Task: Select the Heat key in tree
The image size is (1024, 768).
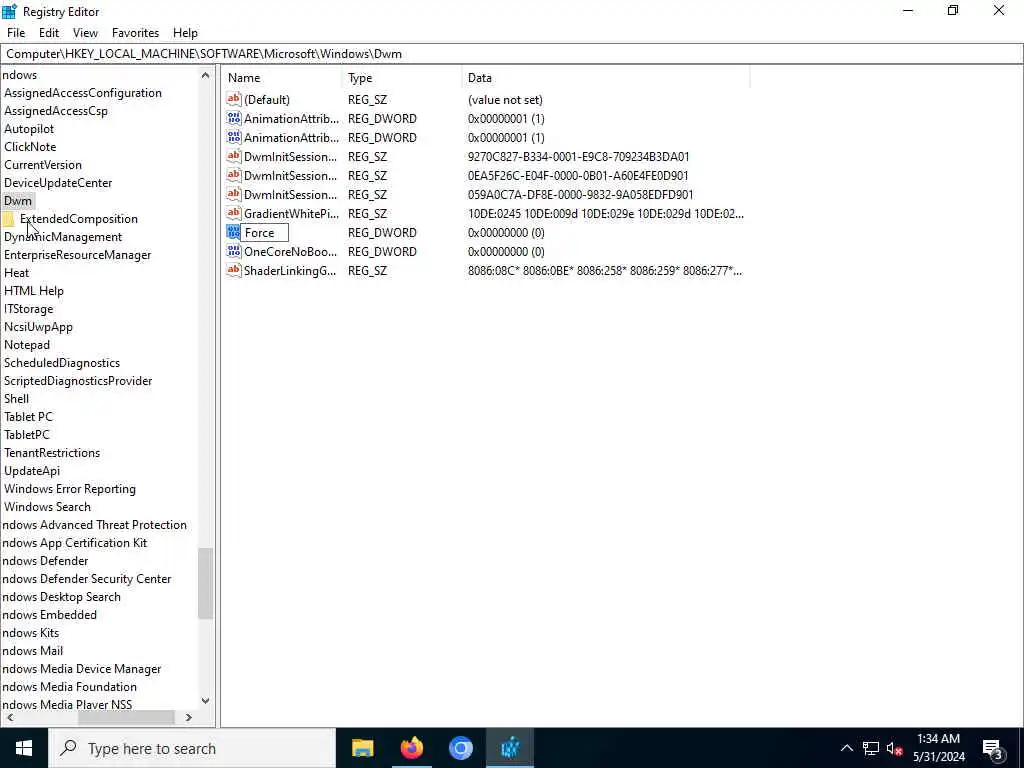Action: 16,273
